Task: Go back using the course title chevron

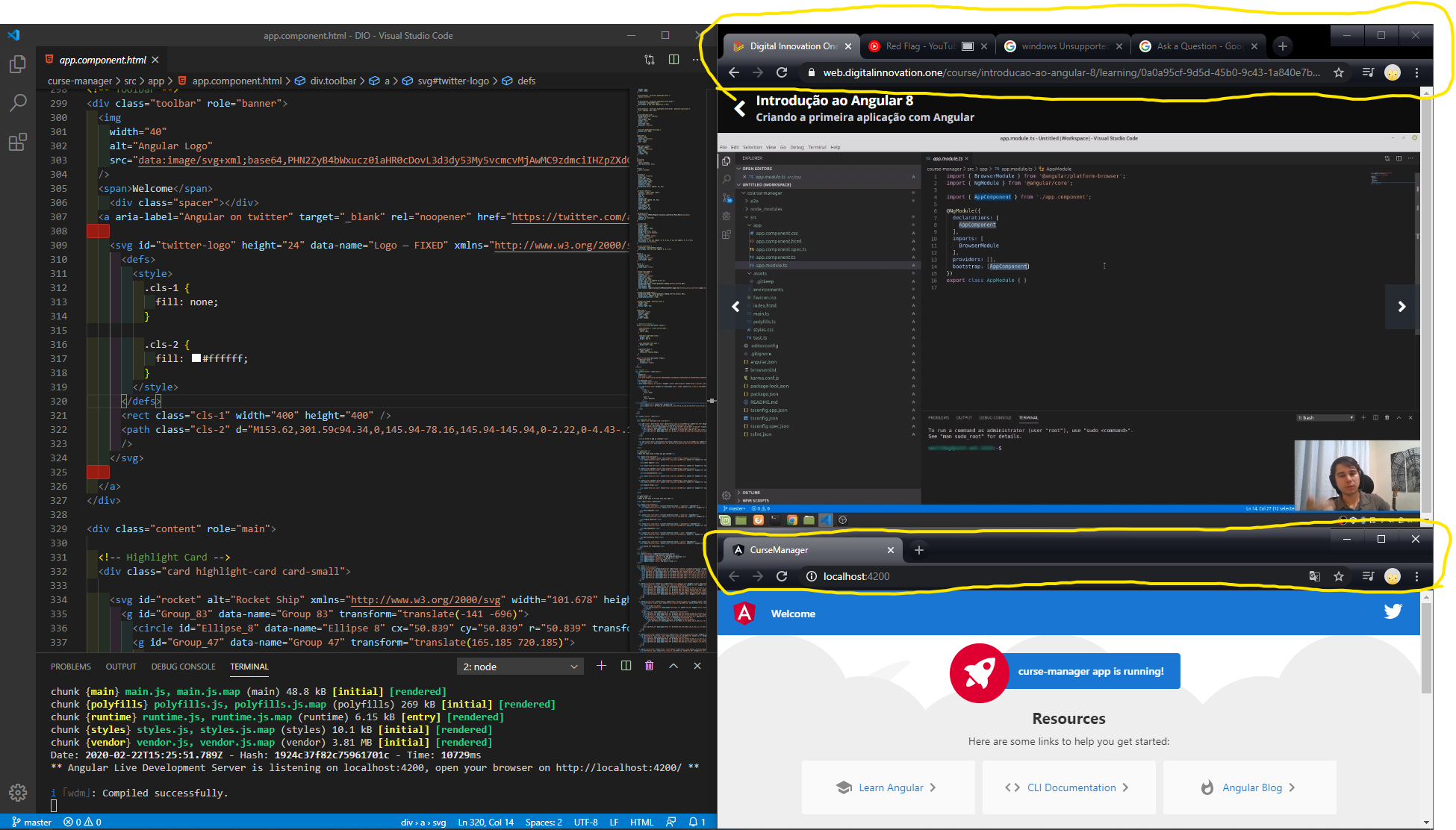Action: tap(739, 109)
